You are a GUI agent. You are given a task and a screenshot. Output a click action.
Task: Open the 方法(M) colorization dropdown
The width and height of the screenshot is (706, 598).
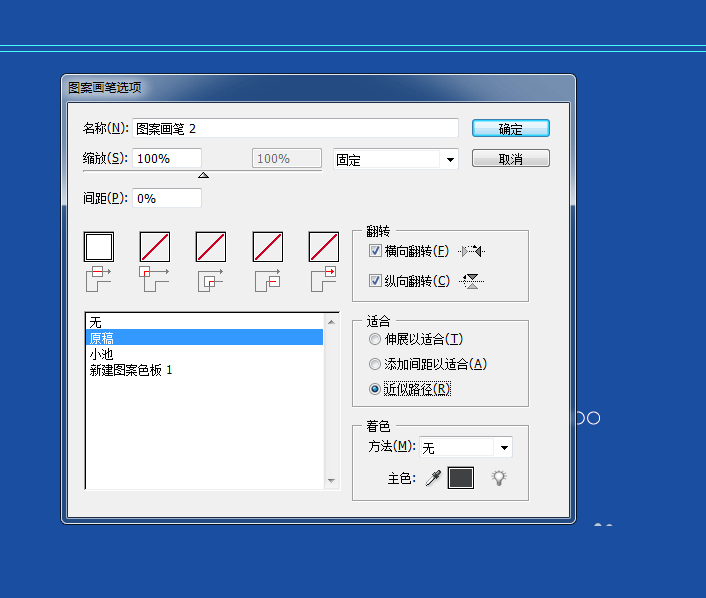click(x=466, y=447)
